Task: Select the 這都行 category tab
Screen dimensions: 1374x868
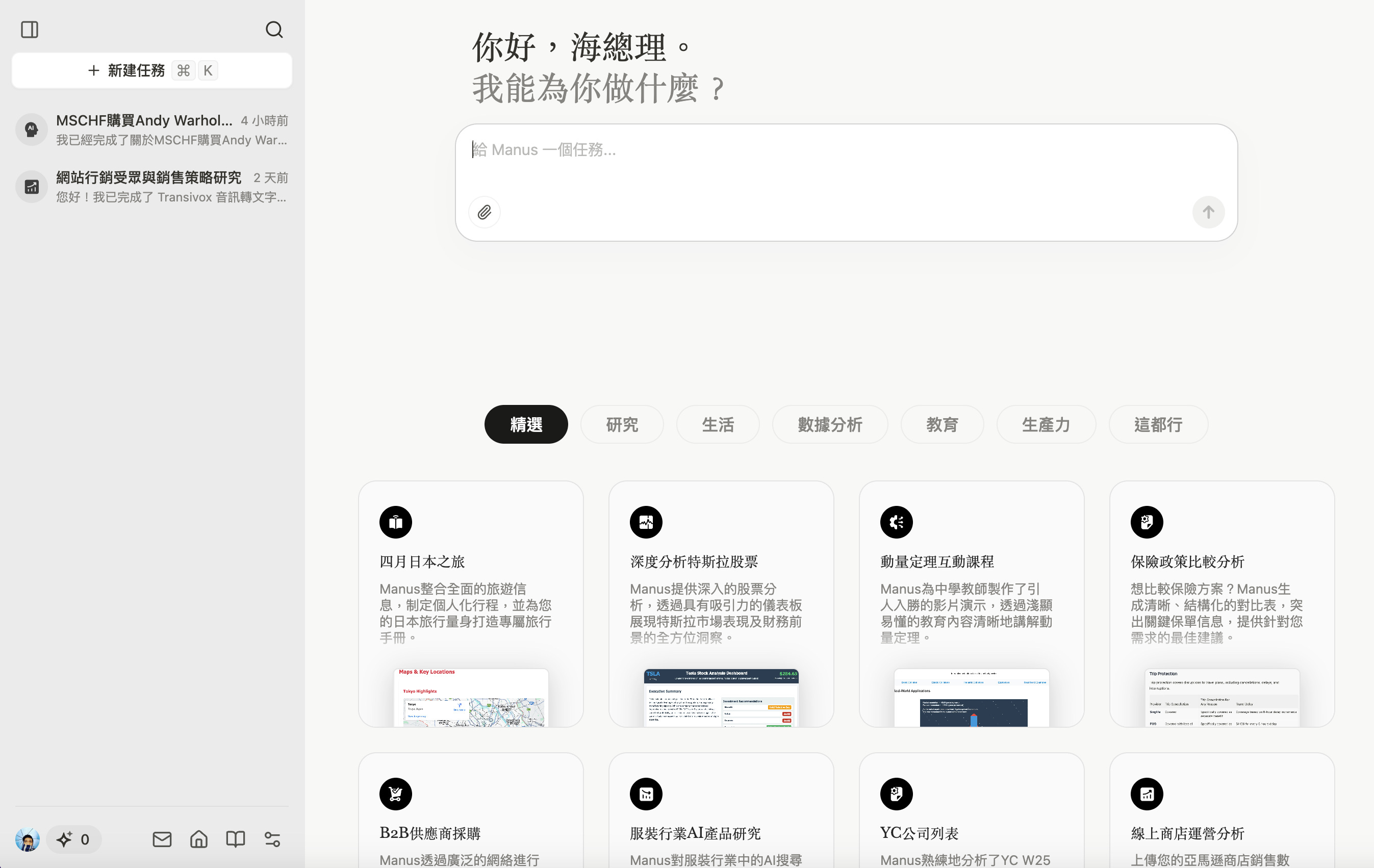Action: click(1158, 425)
